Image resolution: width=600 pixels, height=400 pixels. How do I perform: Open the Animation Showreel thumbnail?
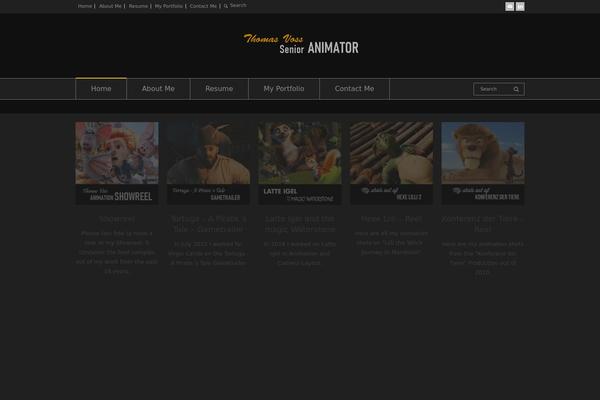click(x=117, y=163)
